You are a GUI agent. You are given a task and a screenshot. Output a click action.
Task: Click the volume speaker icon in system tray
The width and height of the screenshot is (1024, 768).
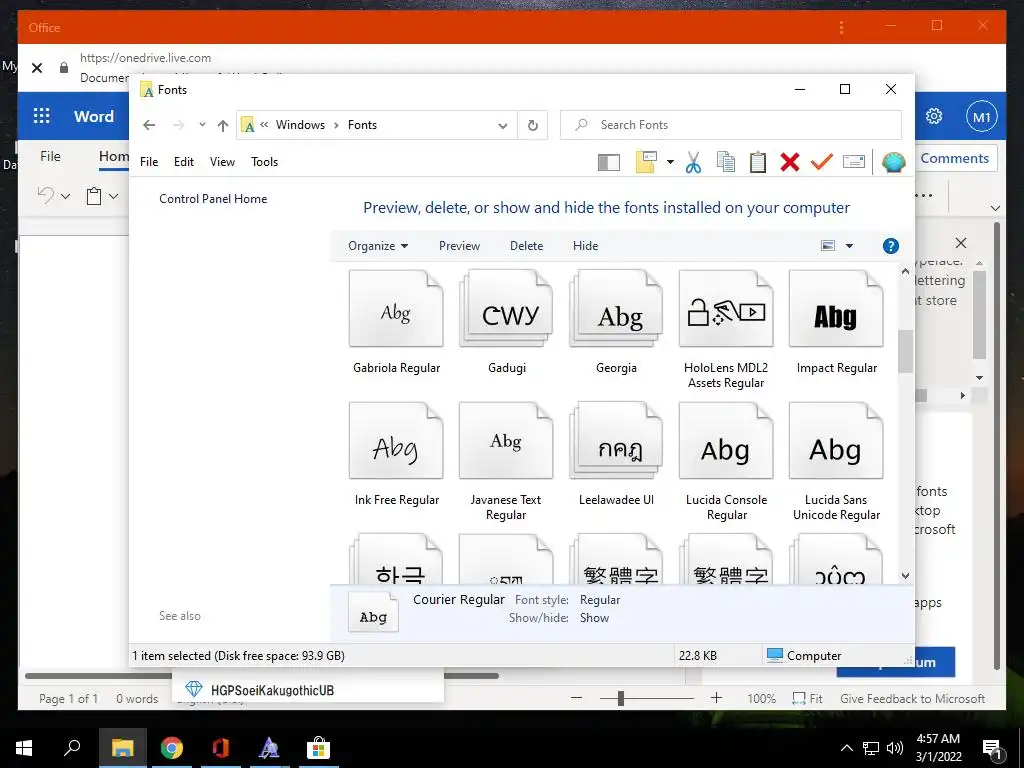coord(895,748)
